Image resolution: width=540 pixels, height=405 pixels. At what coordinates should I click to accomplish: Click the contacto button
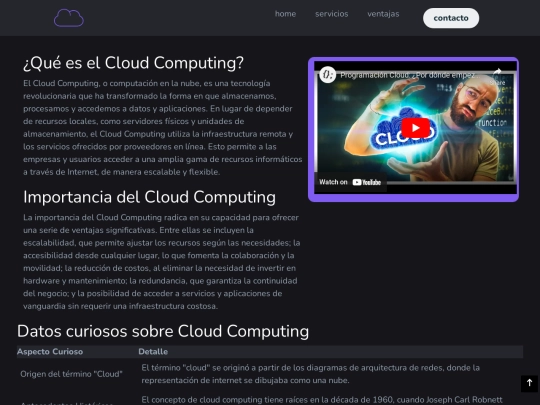(x=451, y=18)
